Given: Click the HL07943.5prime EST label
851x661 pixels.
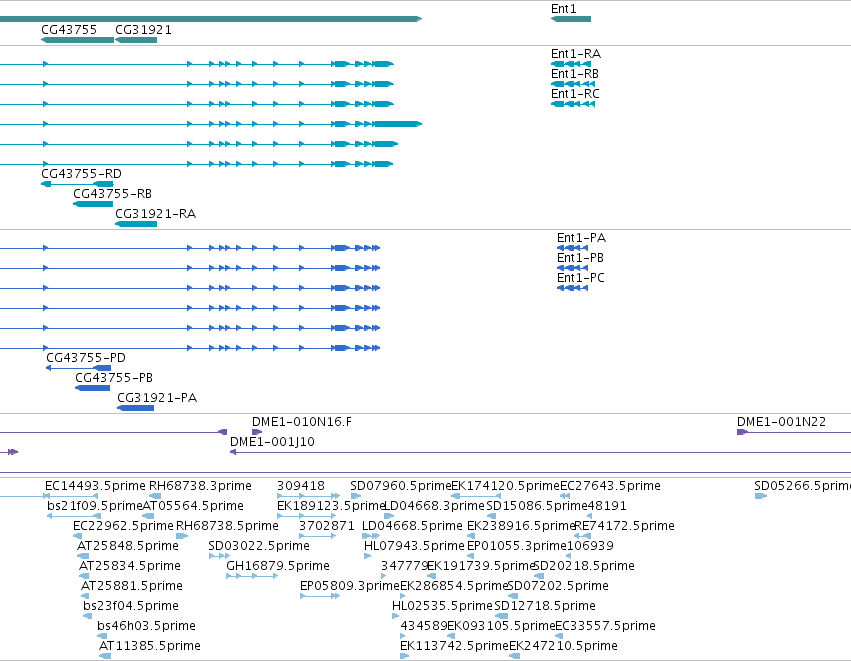Looking at the screenshot, I should (414, 546).
